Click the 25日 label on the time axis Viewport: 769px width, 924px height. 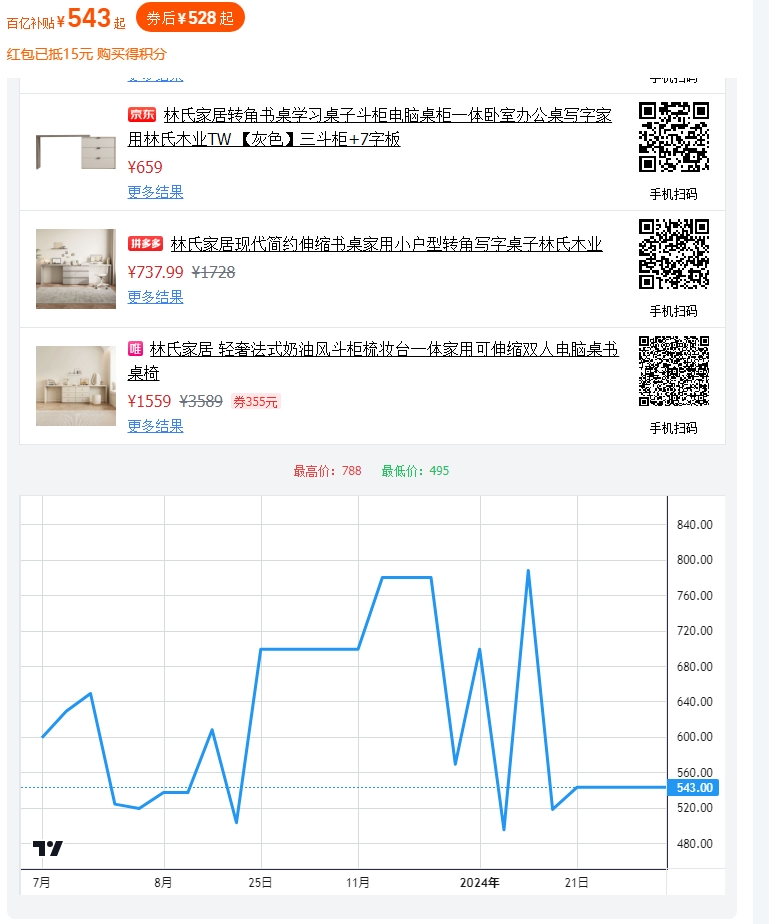[260, 882]
